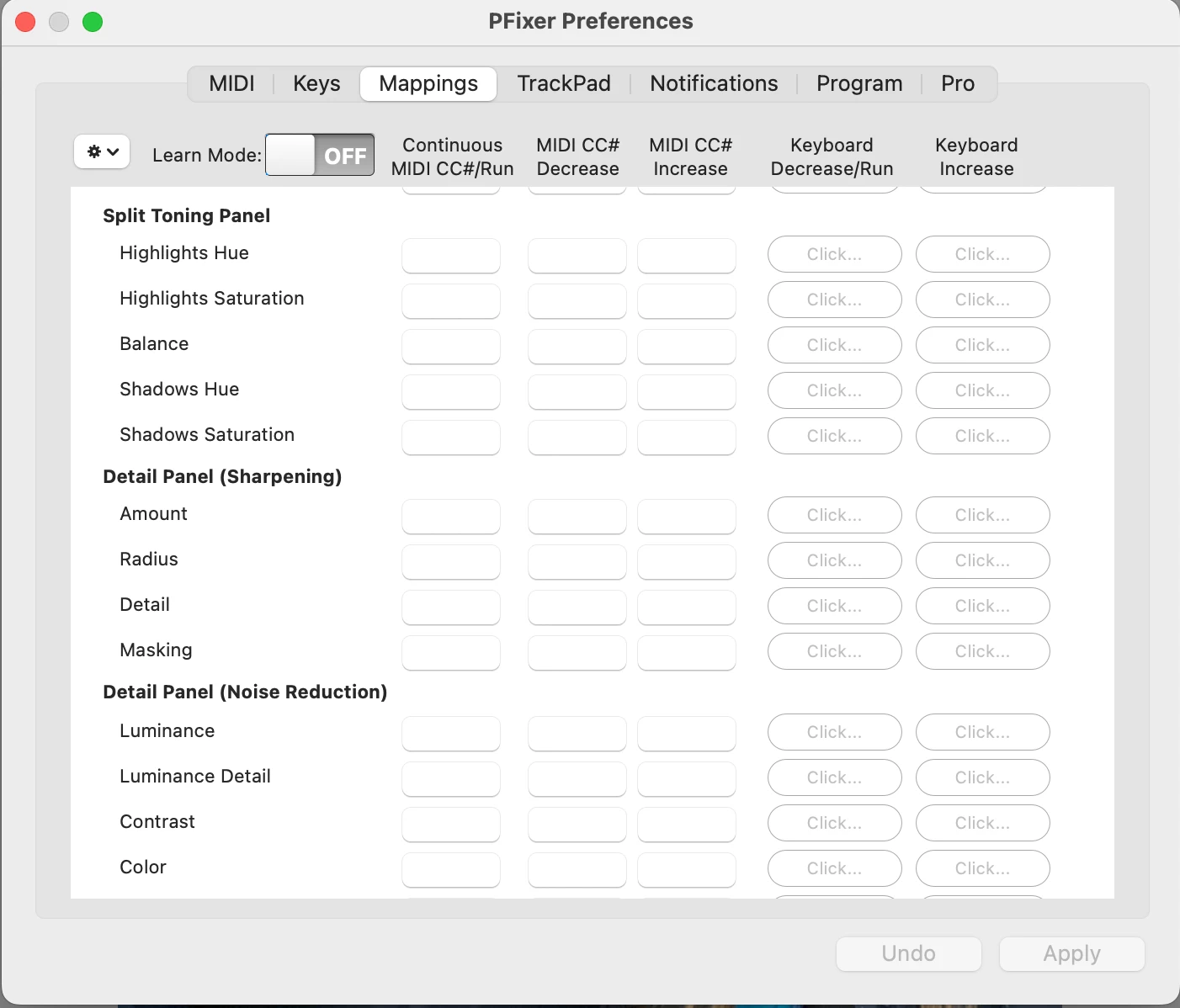Set Luminance Detail Keyboard Decrease/Run shortcut

click(x=835, y=777)
